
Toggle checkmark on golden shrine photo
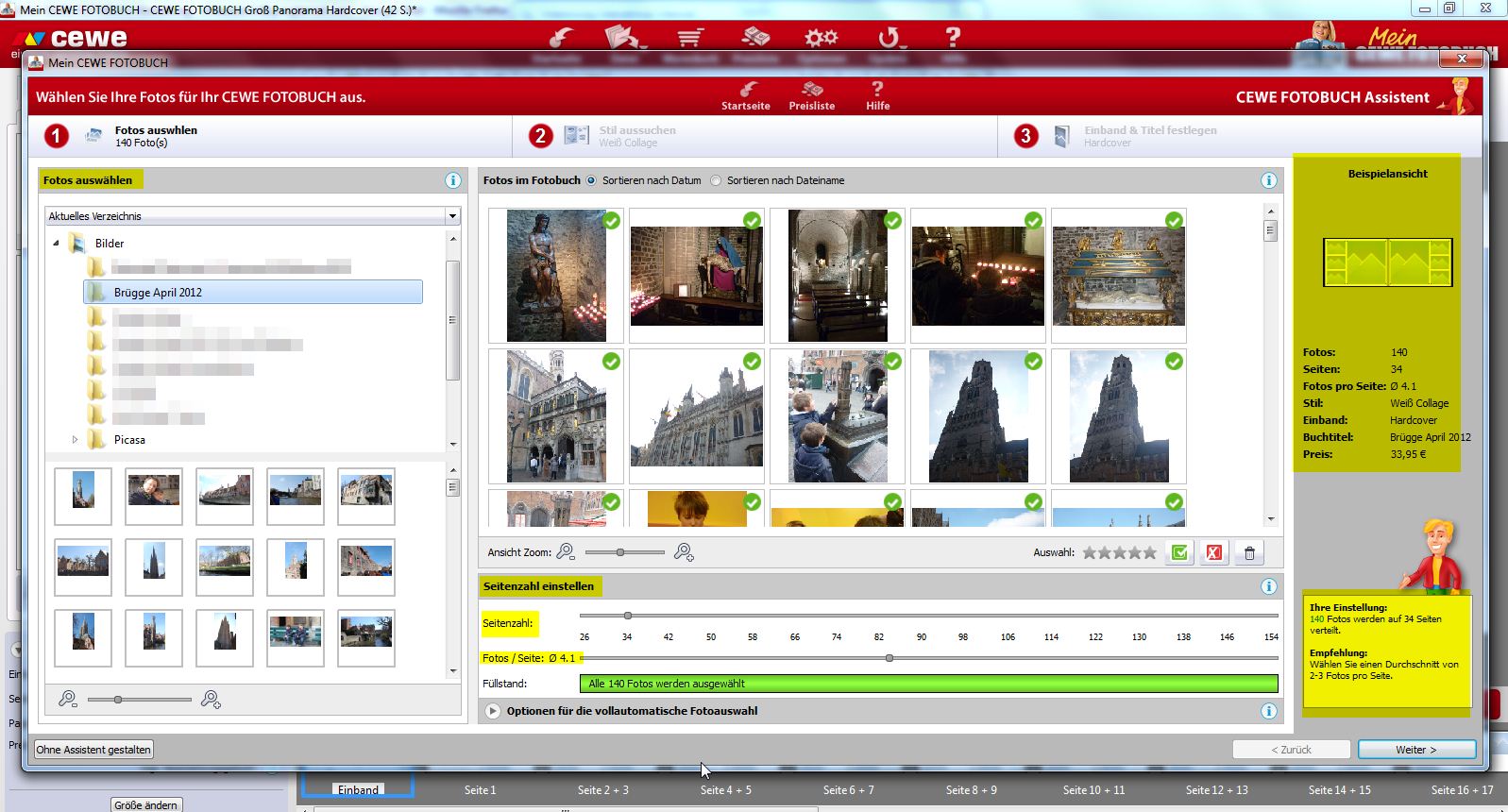[1174, 221]
